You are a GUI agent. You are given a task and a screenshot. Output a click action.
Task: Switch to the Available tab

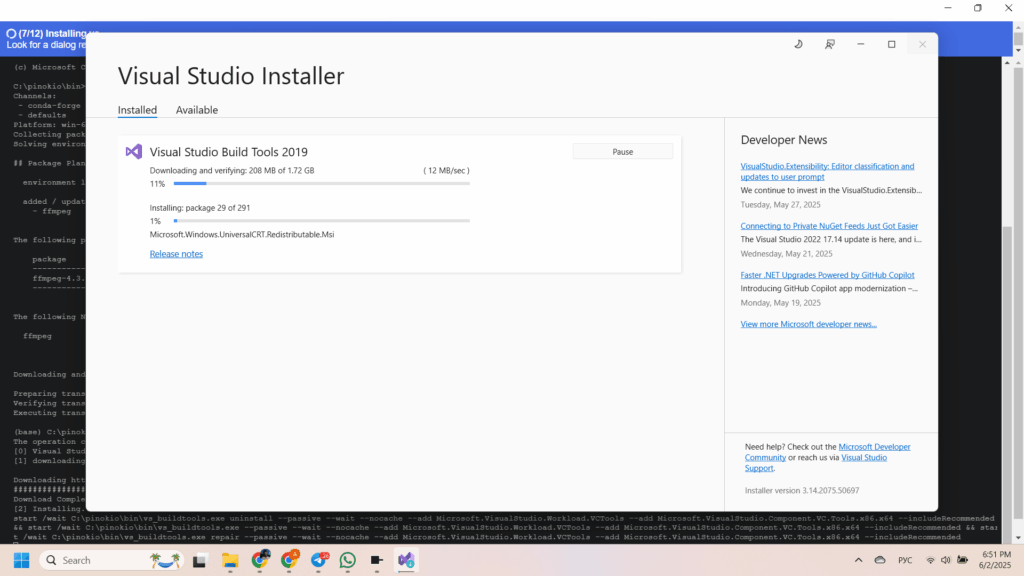pos(197,110)
